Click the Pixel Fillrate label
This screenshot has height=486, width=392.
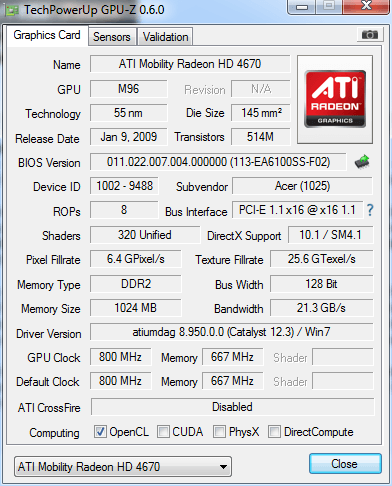coord(53,260)
